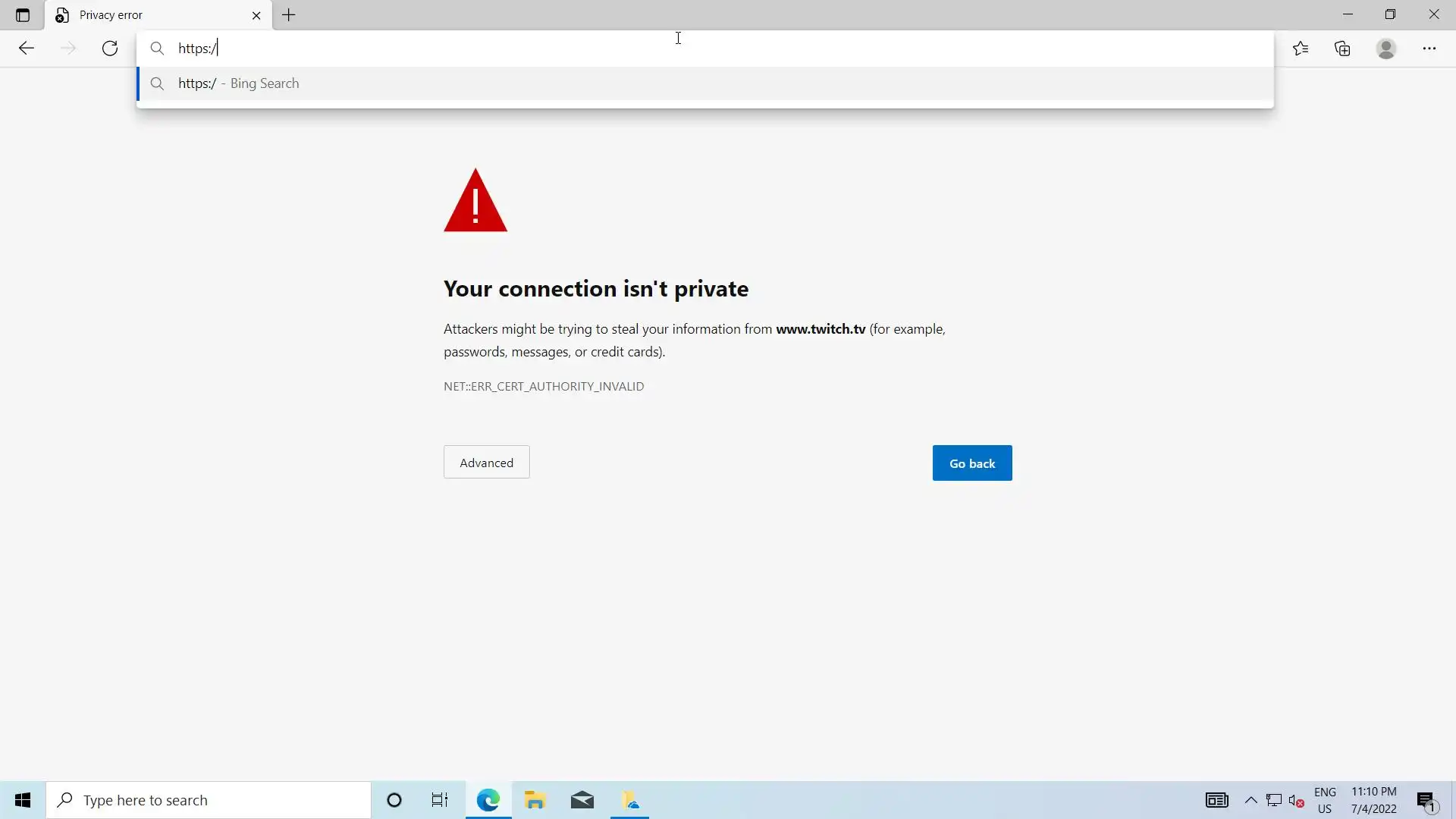Open Settings and more ellipsis menu
This screenshot has height=819, width=1456.
(1429, 49)
